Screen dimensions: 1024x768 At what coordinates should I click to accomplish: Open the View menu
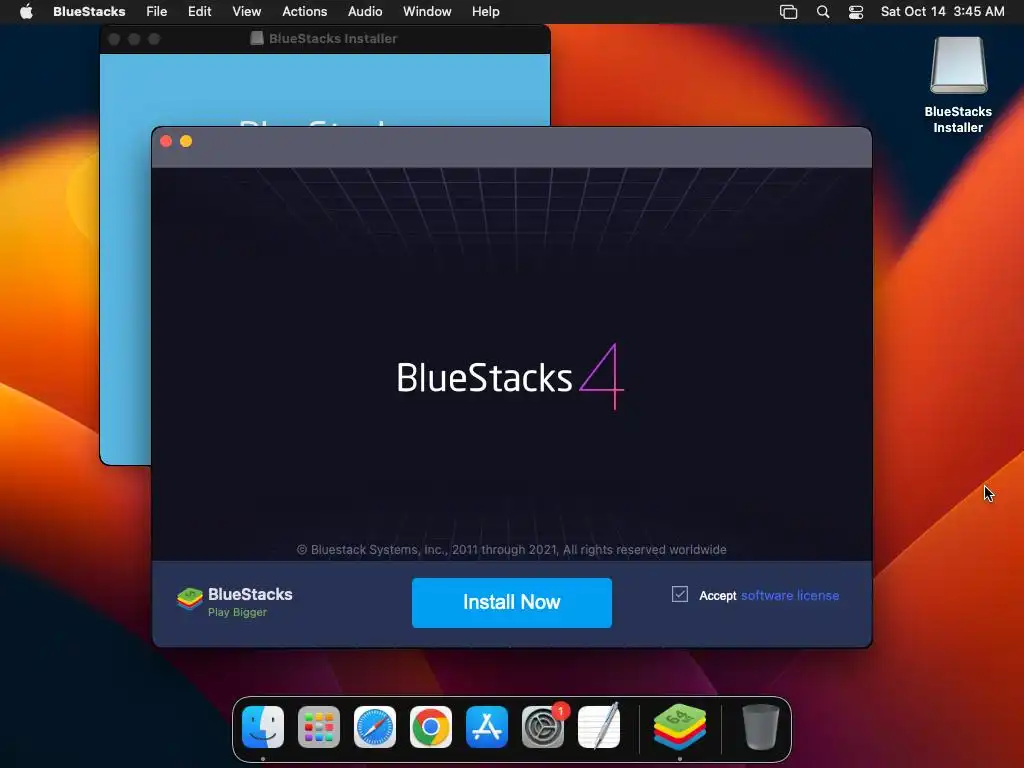(x=247, y=12)
